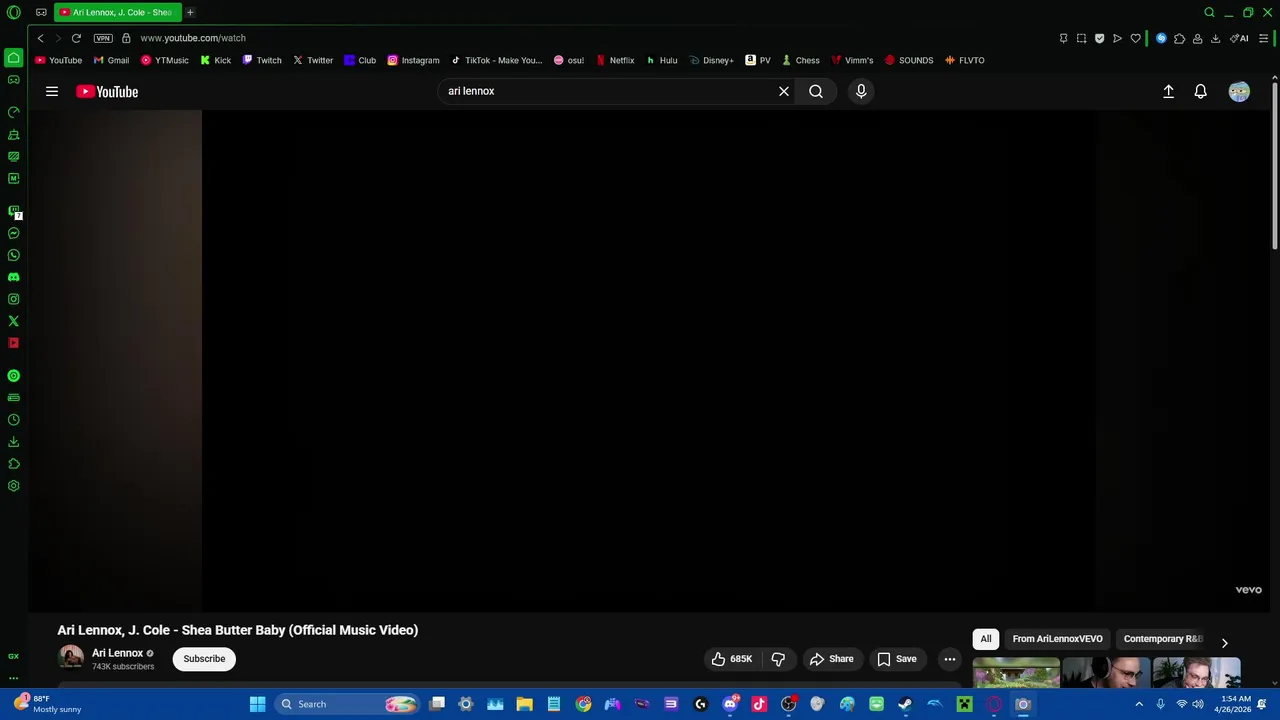Click the site security padlock icon
The height and width of the screenshot is (720, 1280).
pyautogui.click(x=126, y=38)
